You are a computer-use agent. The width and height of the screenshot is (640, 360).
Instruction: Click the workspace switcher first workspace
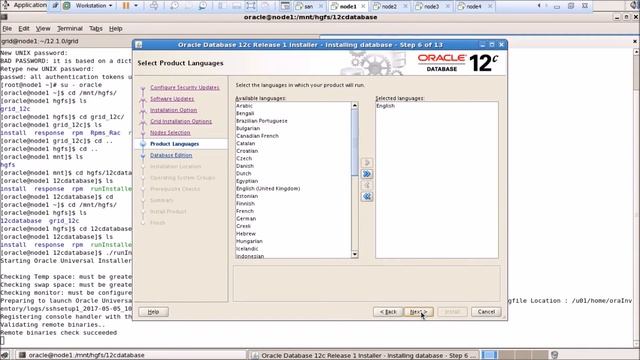[489, 355]
